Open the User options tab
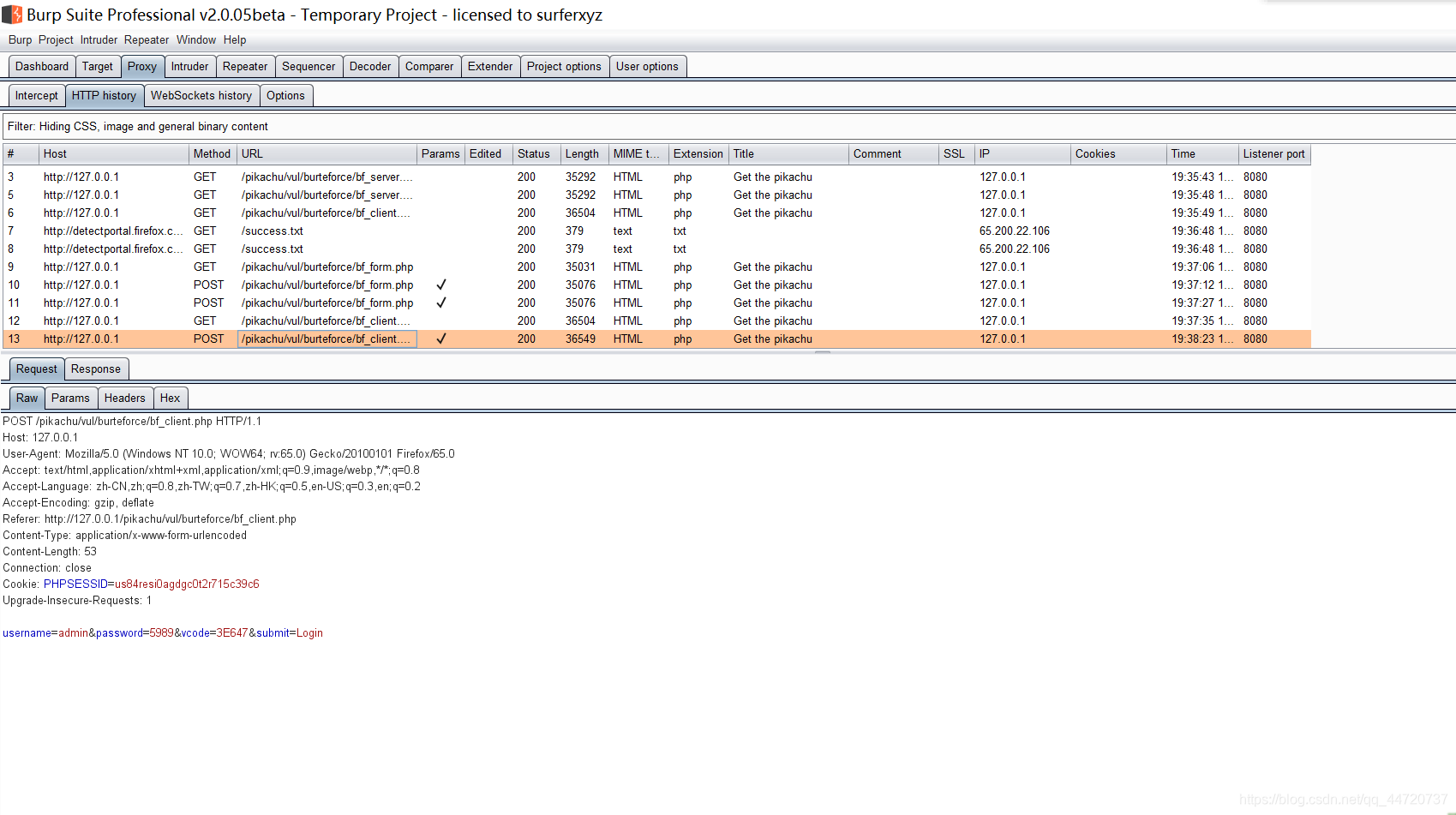The width and height of the screenshot is (1456, 815). pyautogui.click(x=647, y=66)
